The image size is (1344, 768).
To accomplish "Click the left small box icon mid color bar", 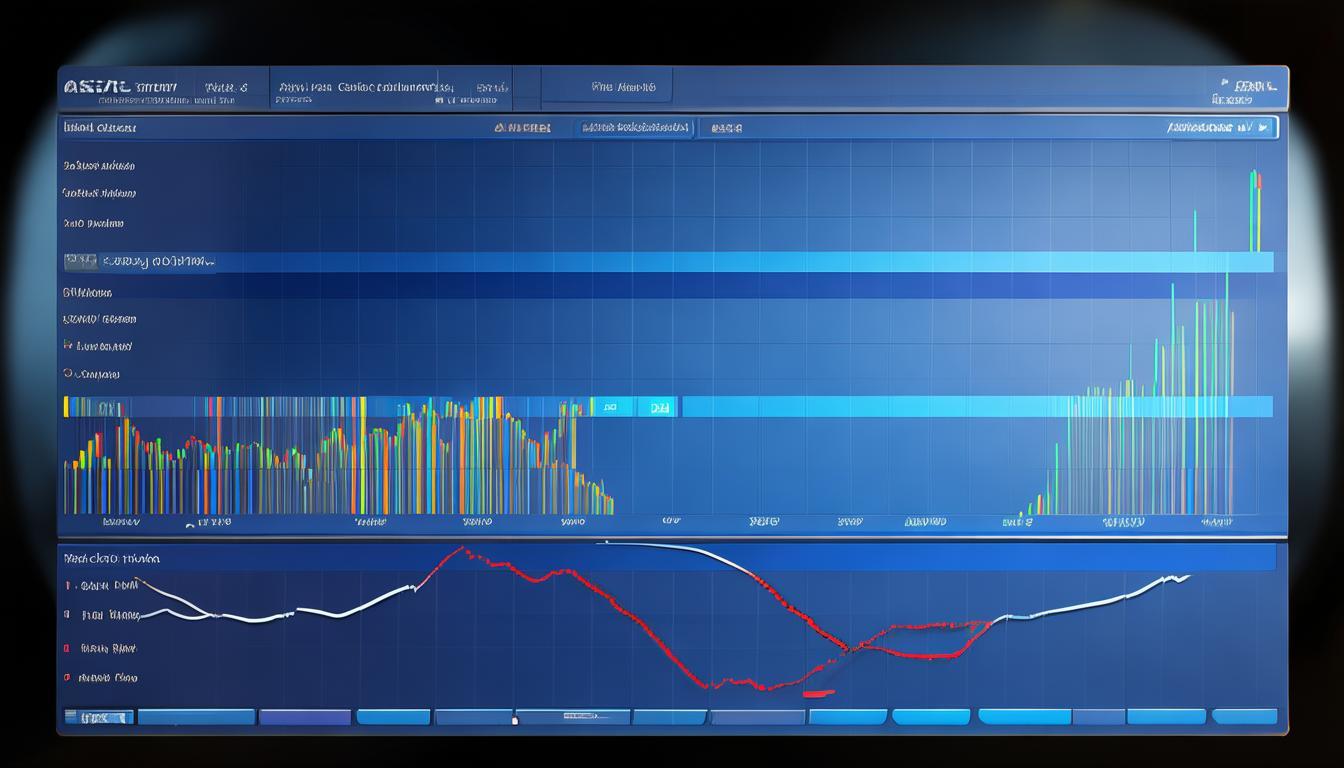I will coord(610,407).
